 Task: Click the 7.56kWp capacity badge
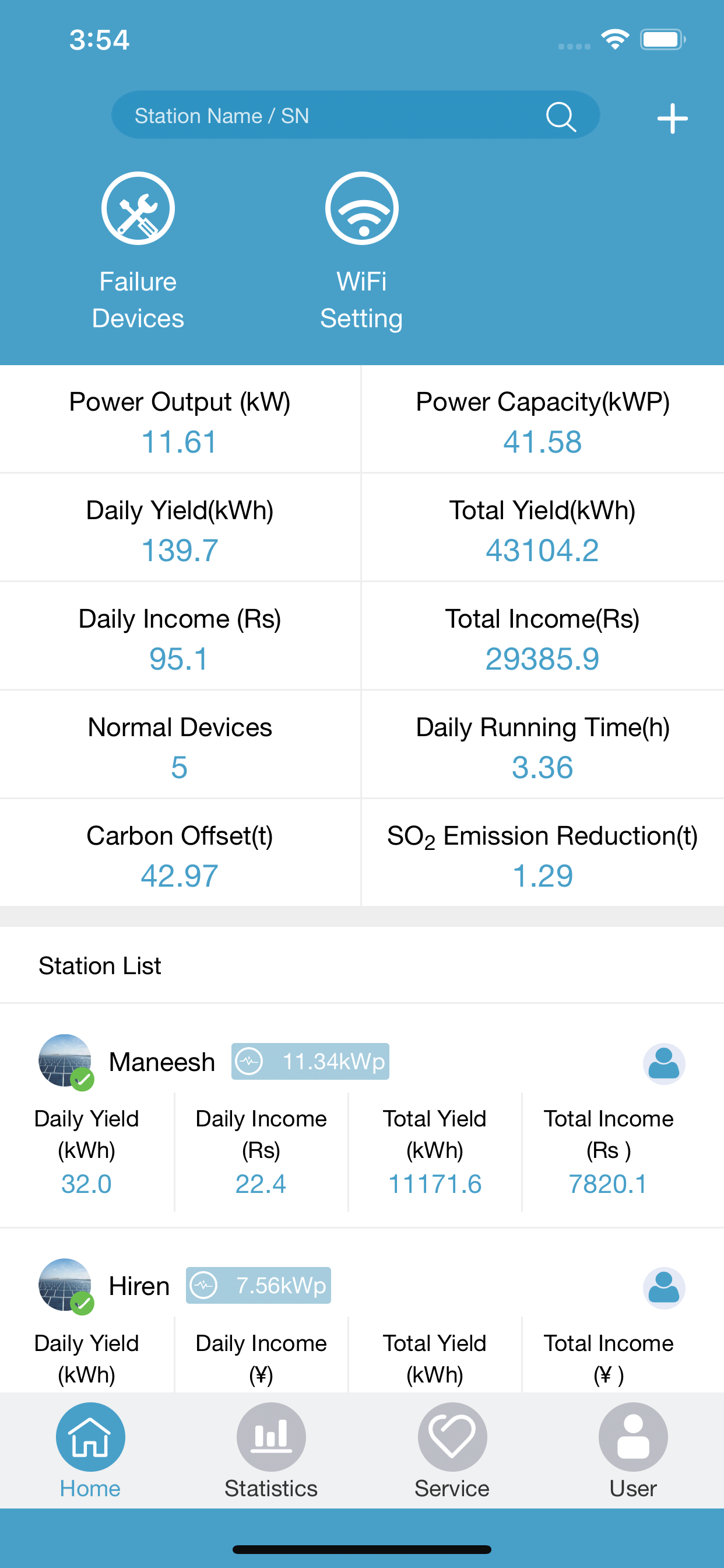coord(259,1286)
